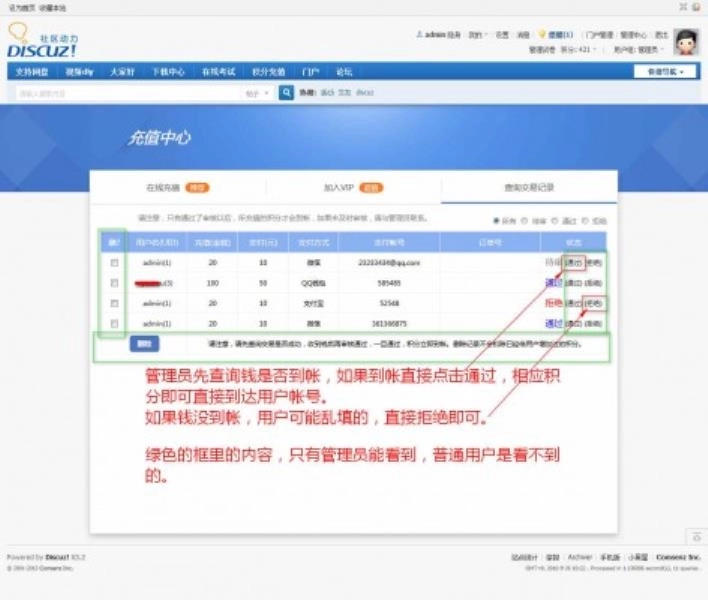
Task: Click the 手机版 footer link
Action: pyautogui.click(x=610, y=557)
